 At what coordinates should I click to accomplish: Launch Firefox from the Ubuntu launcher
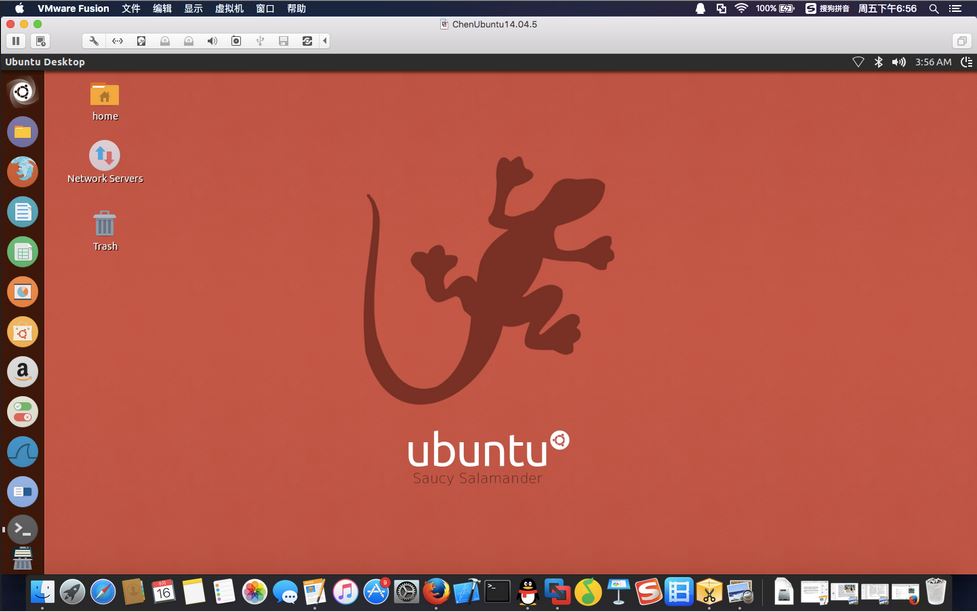pos(22,171)
